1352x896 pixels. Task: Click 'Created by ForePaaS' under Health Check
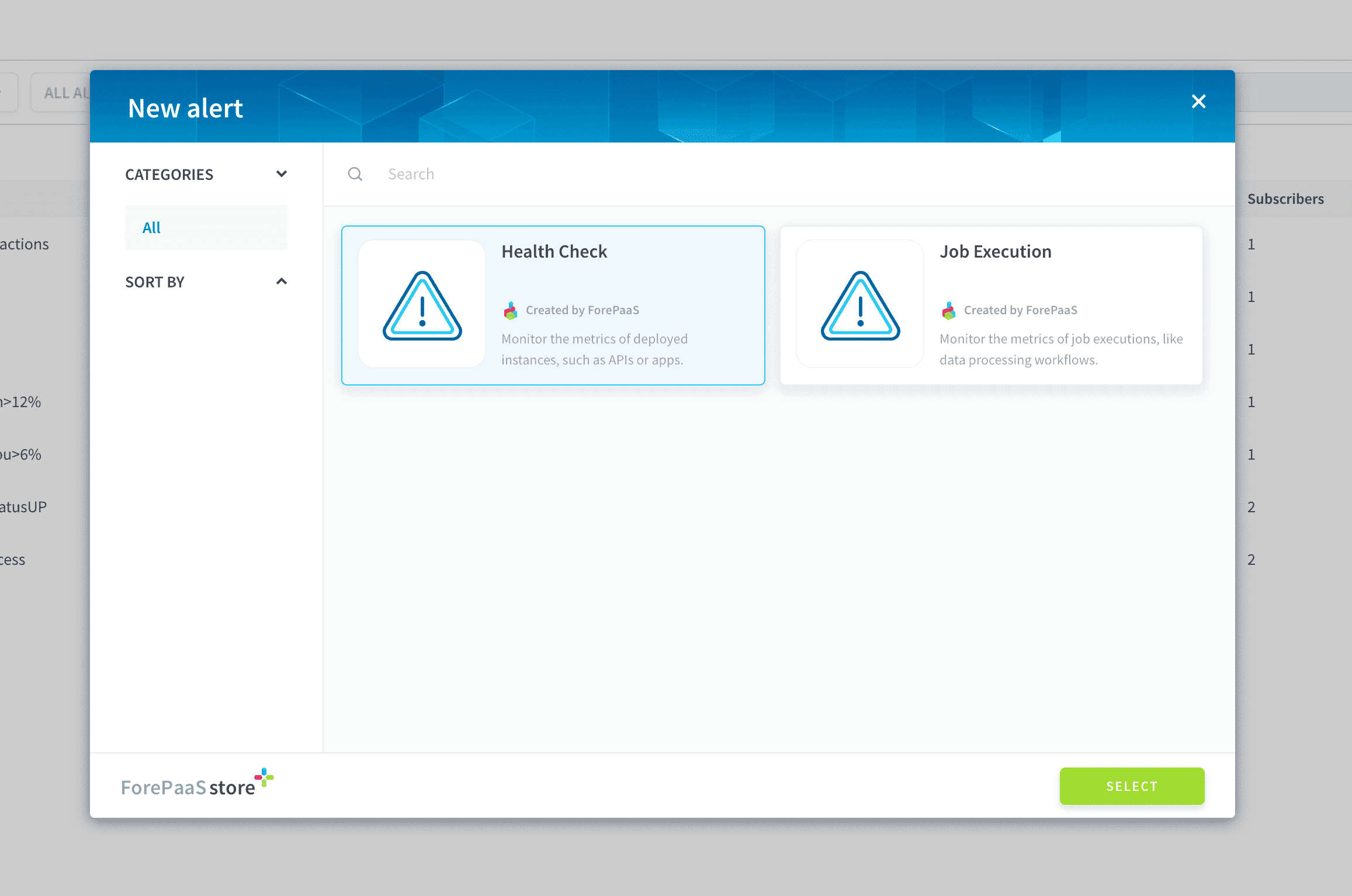click(x=583, y=310)
